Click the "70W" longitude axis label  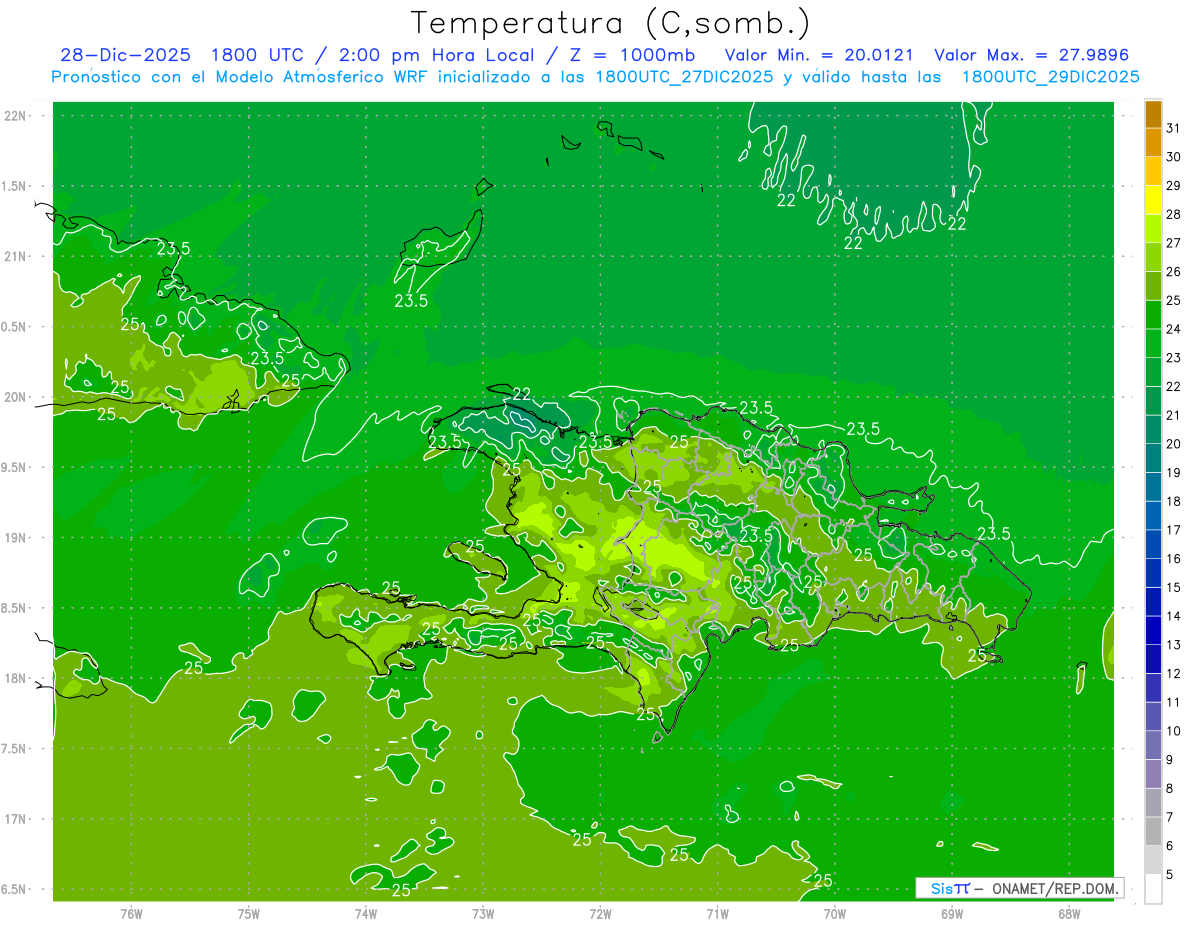[x=835, y=913]
